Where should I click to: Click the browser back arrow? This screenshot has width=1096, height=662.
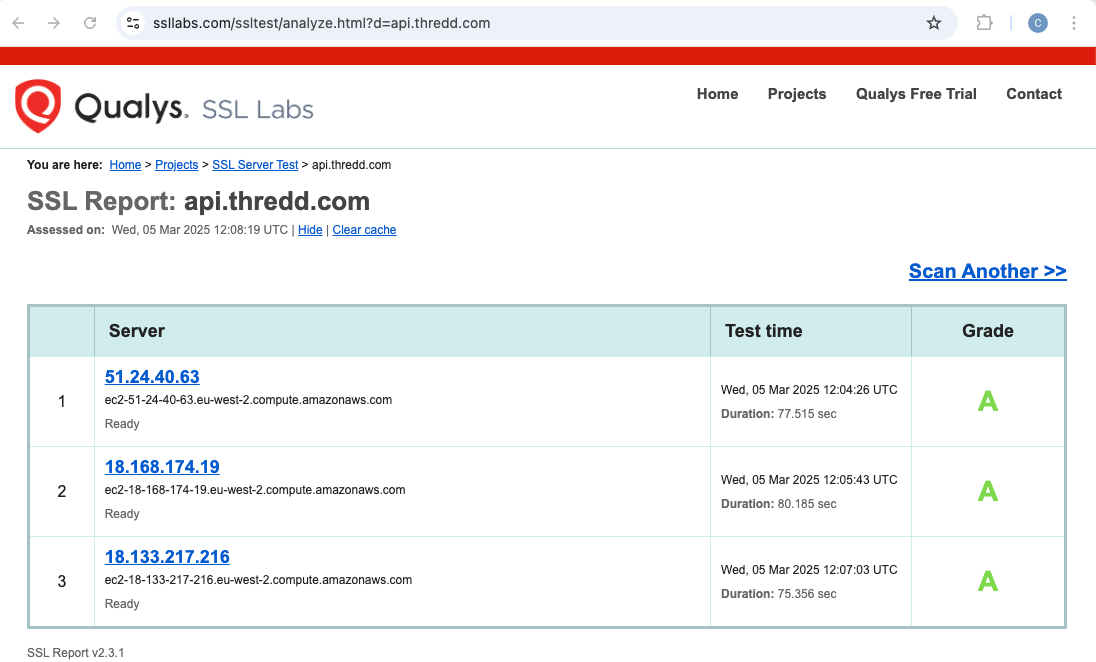coord(19,23)
